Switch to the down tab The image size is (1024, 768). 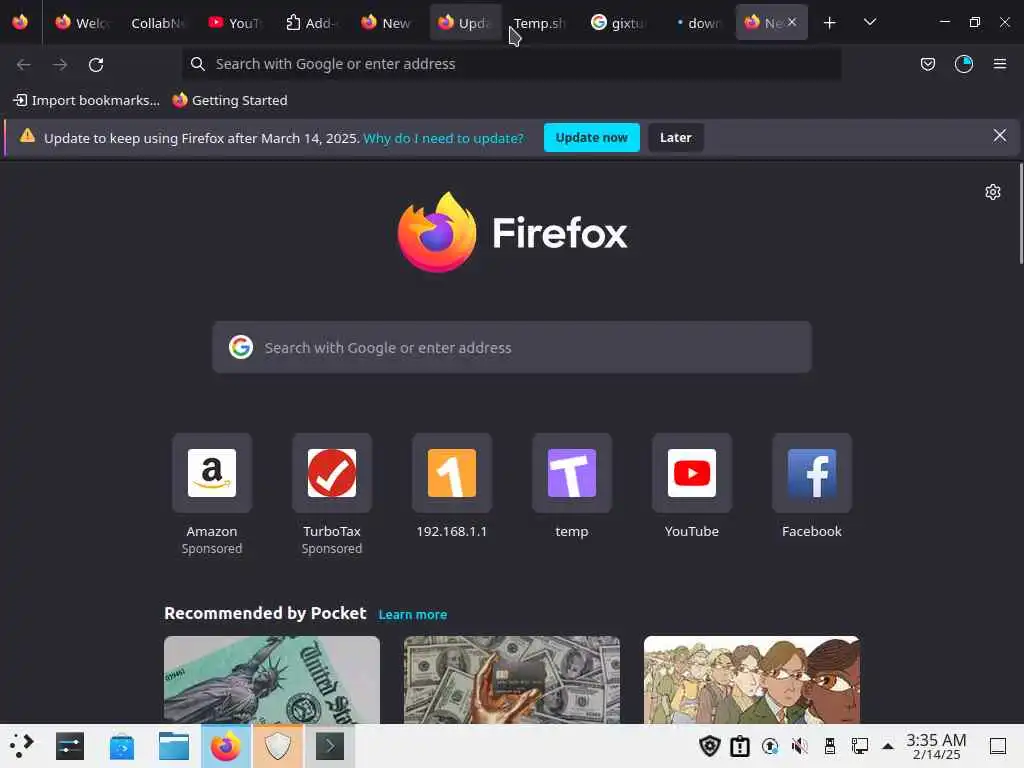click(x=695, y=23)
